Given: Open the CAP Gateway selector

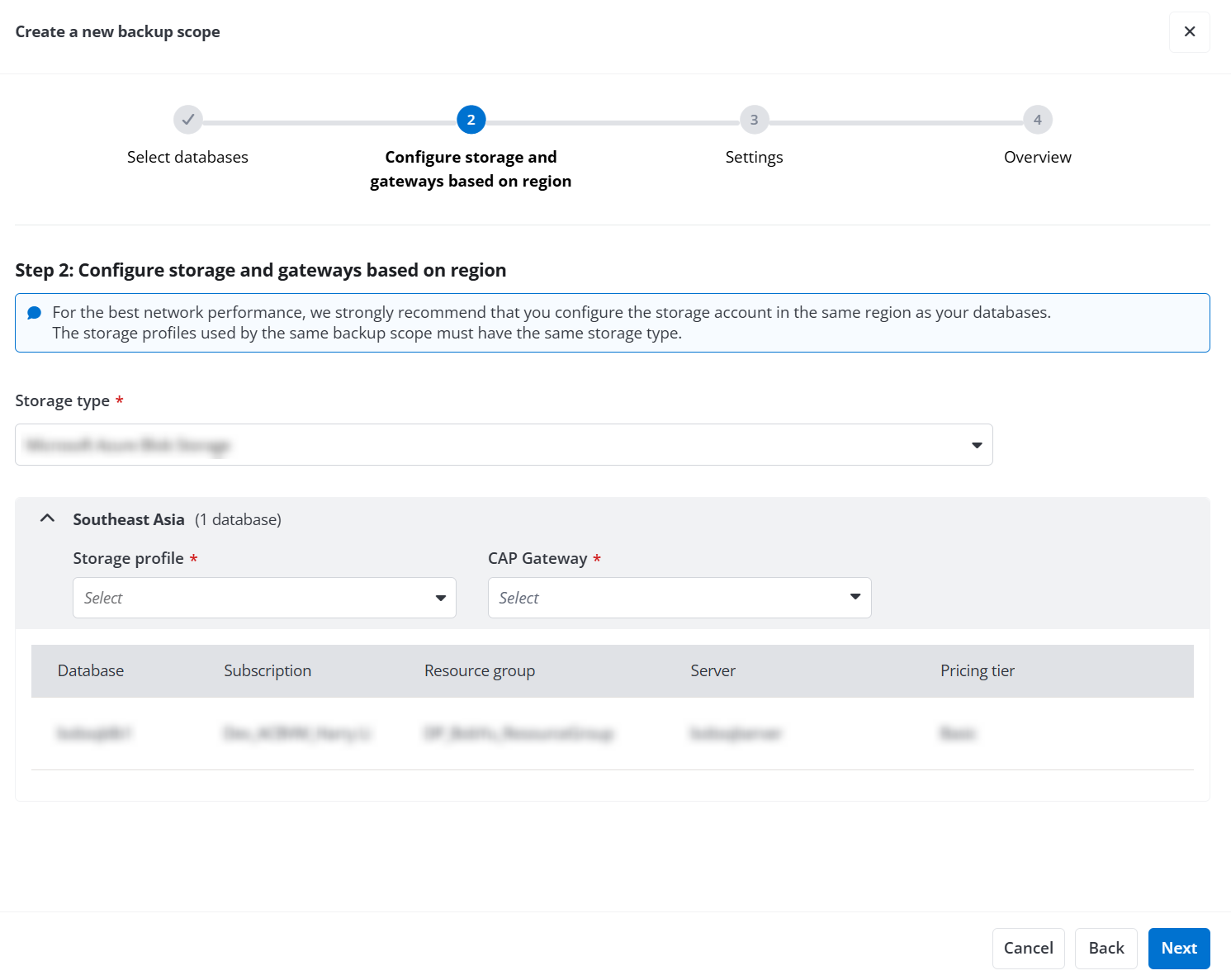Looking at the screenshot, I should click(679, 597).
